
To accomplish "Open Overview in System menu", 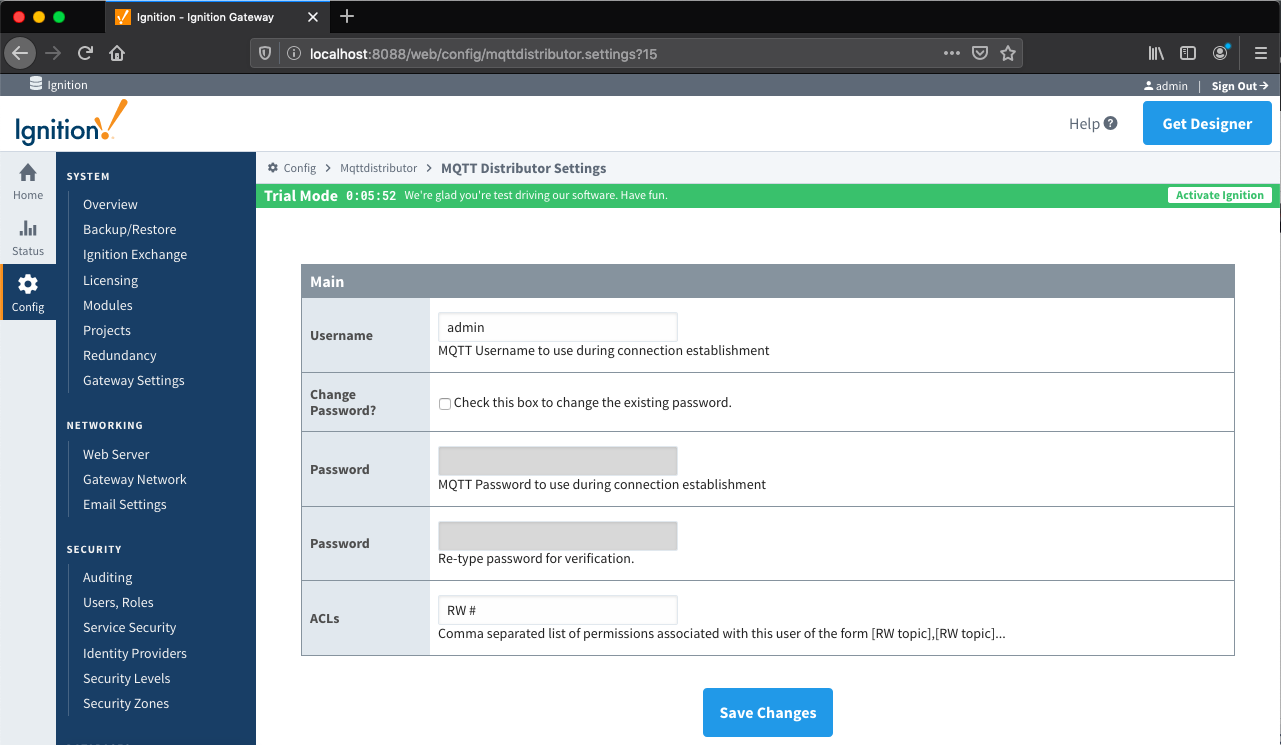I will [110, 204].
